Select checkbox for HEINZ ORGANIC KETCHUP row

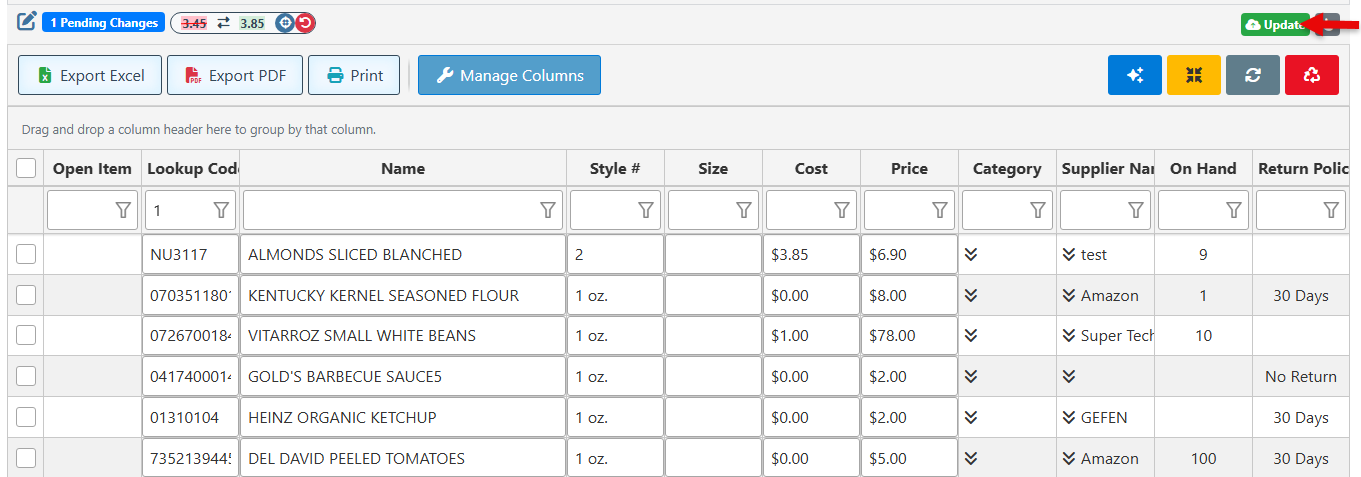point(26,417)
